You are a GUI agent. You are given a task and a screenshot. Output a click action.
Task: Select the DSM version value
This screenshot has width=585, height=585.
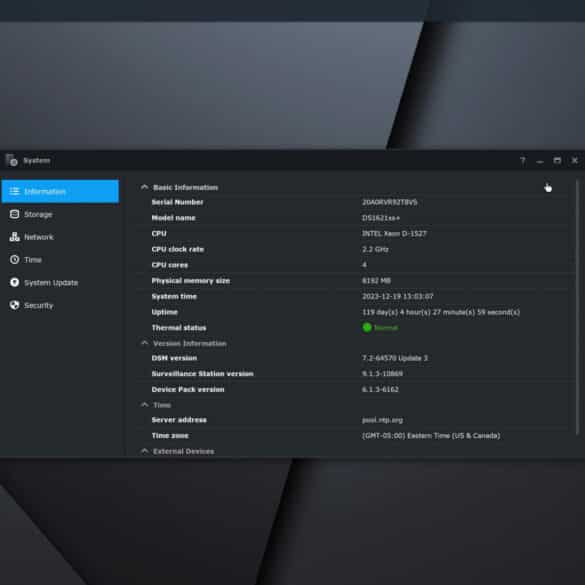(x=395, y=358)
